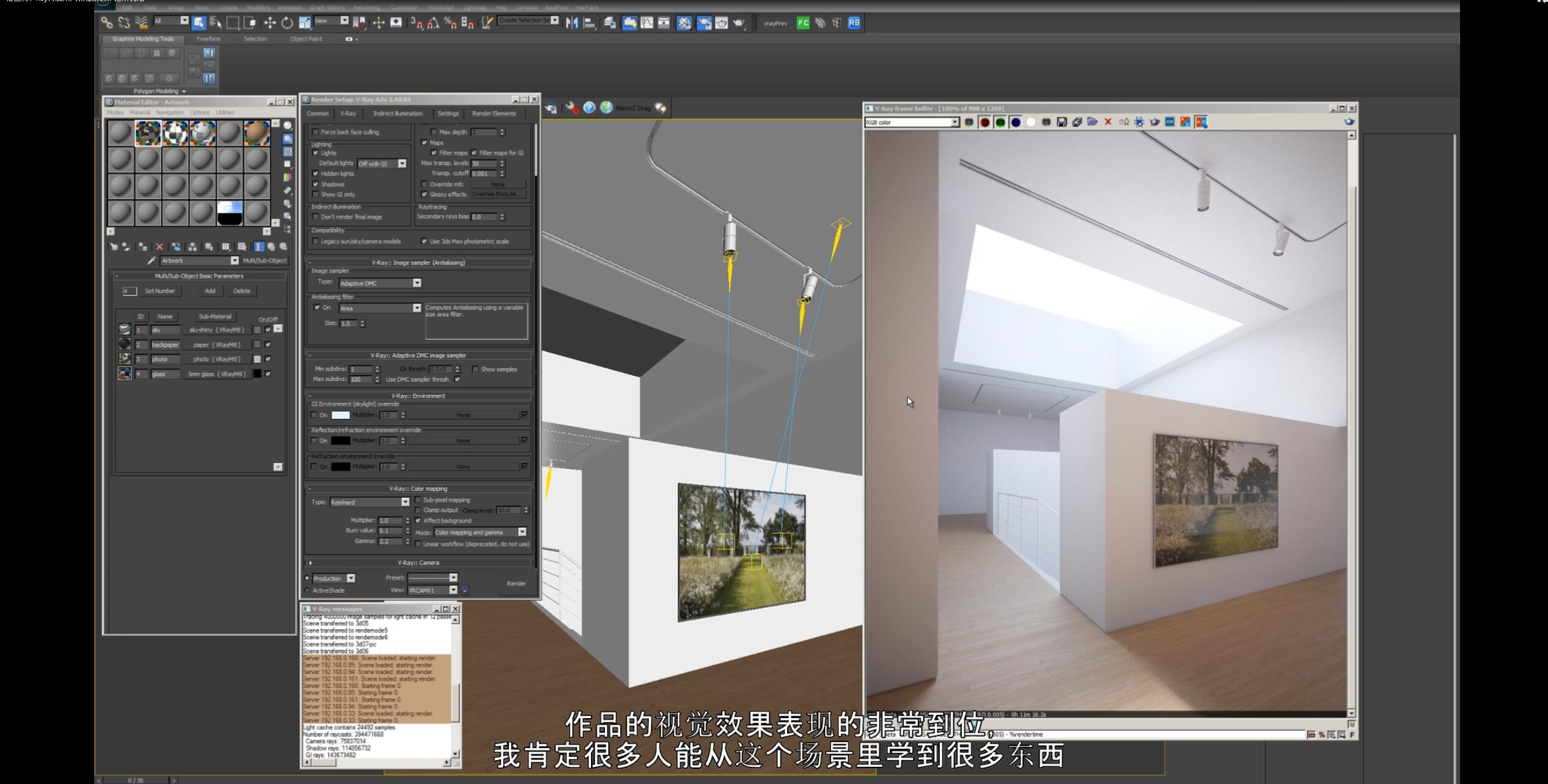Toggle Glossy effects checkbox

click(424, 194)
